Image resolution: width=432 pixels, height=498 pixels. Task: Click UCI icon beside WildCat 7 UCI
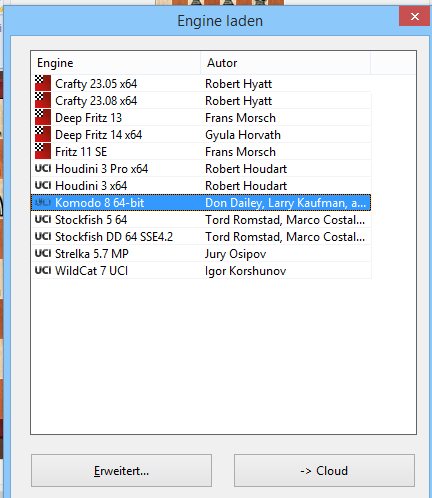click(43, 270)
